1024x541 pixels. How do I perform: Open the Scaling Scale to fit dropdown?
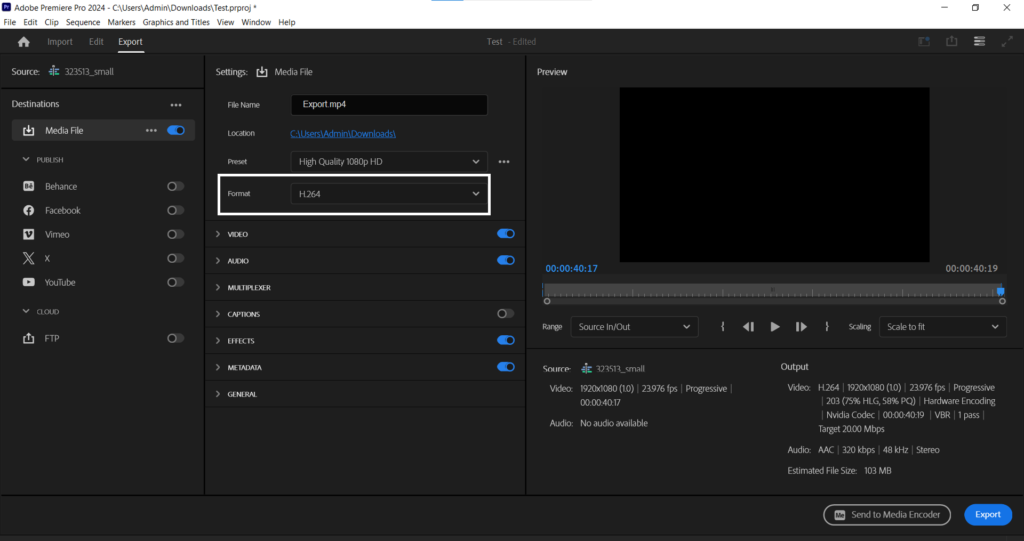pos(941,327)
